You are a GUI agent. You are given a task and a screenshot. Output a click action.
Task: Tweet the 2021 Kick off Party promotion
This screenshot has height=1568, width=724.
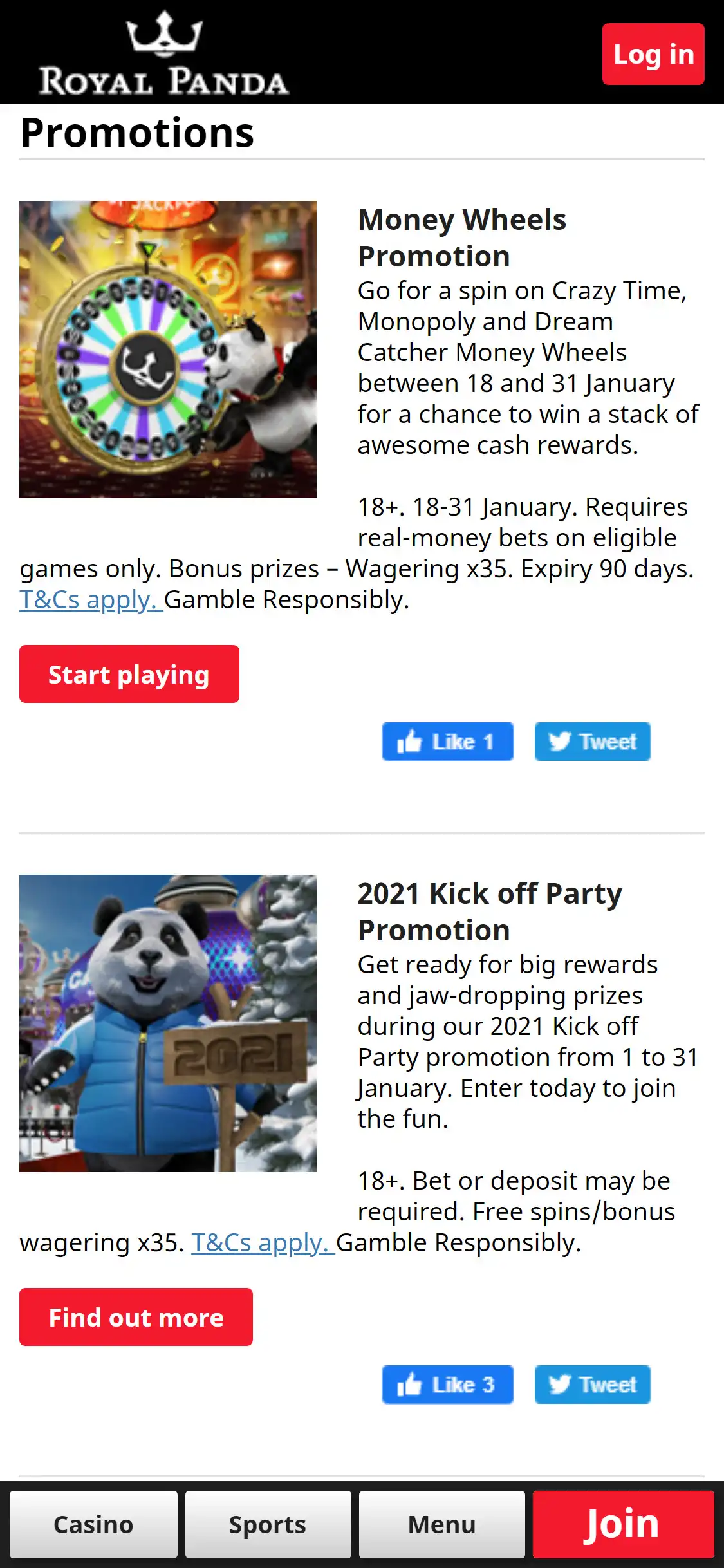point(593,1385)
